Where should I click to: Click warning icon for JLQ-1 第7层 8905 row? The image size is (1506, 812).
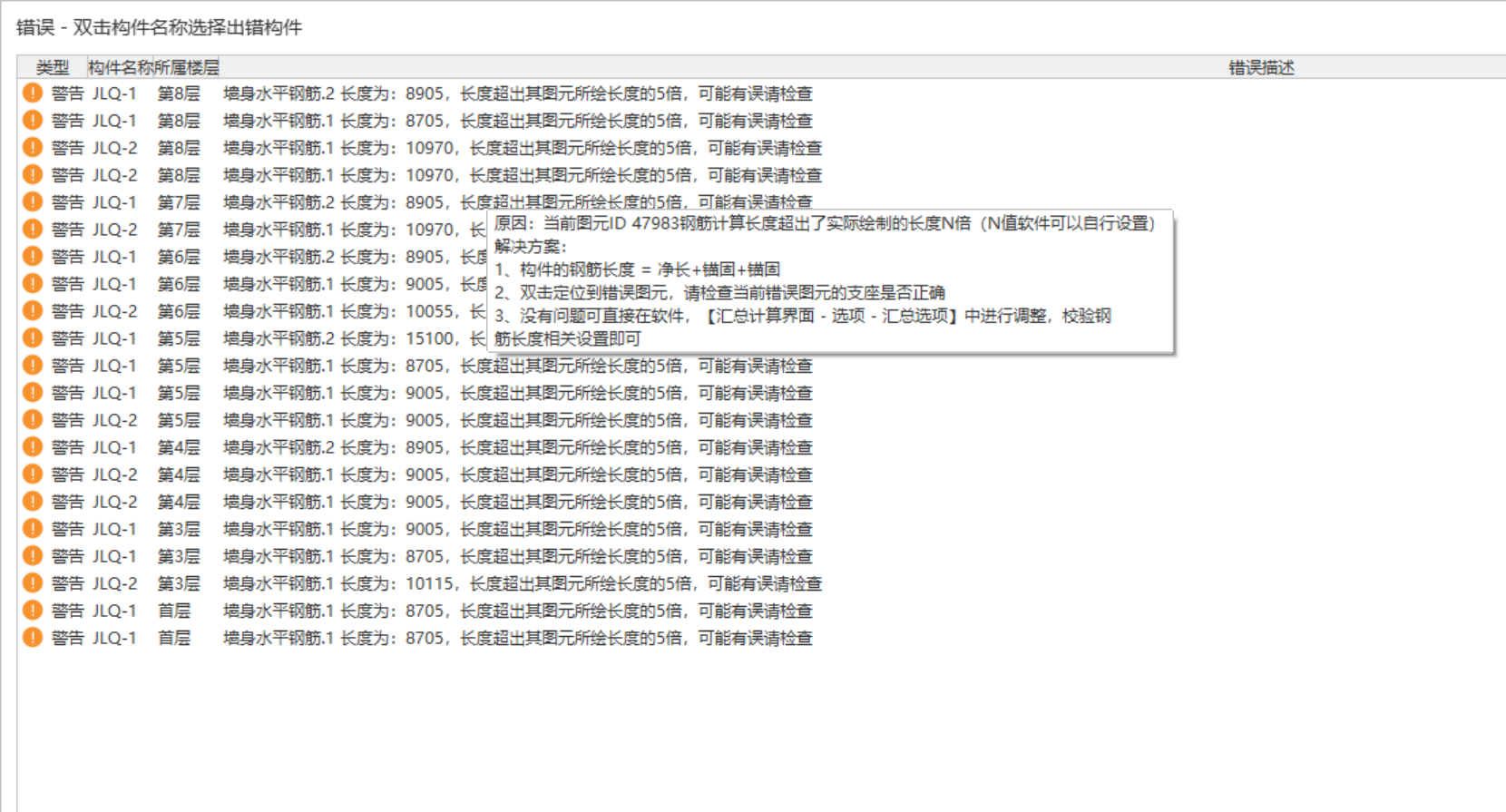(33, 202)
